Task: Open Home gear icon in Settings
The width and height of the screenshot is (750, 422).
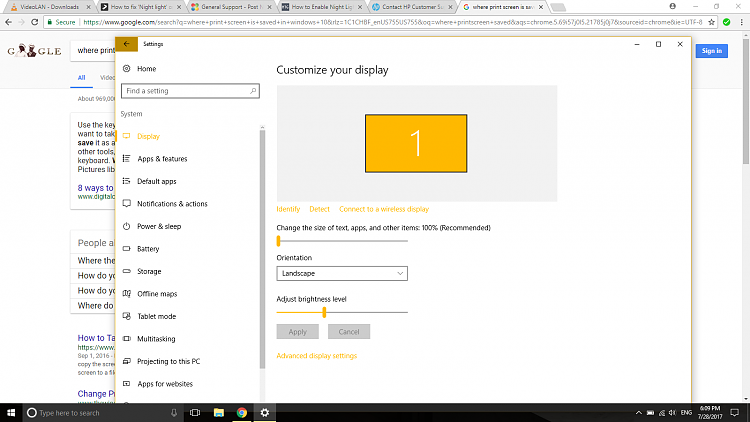Action: pyautogui.click(x=126, y=68)
